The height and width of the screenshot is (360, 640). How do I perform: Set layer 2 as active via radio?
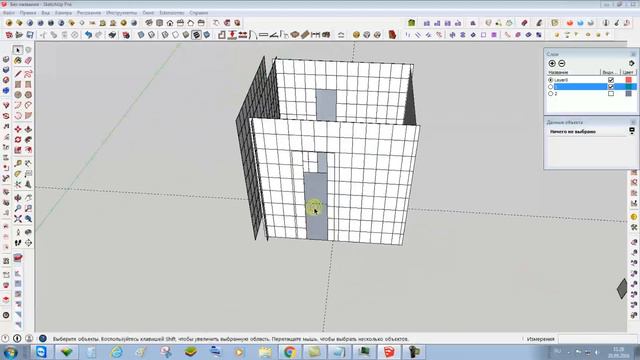click(551, 93)
